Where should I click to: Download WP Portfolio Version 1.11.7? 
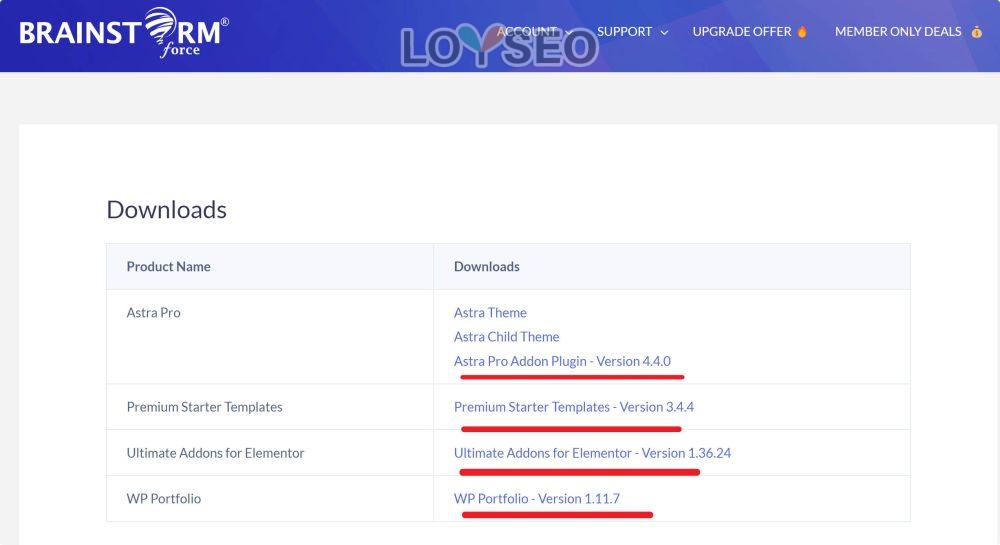tap(536, 498)
